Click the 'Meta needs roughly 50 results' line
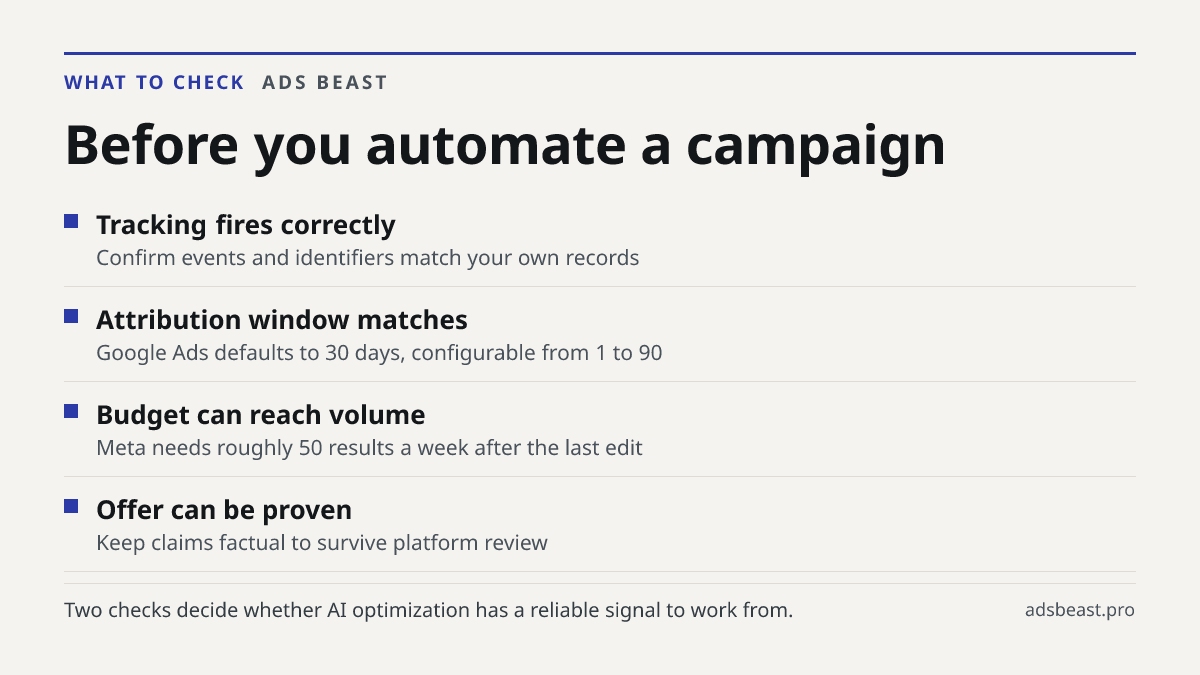The height and width of the screenshot is (675, 1200). pos(369,448)
